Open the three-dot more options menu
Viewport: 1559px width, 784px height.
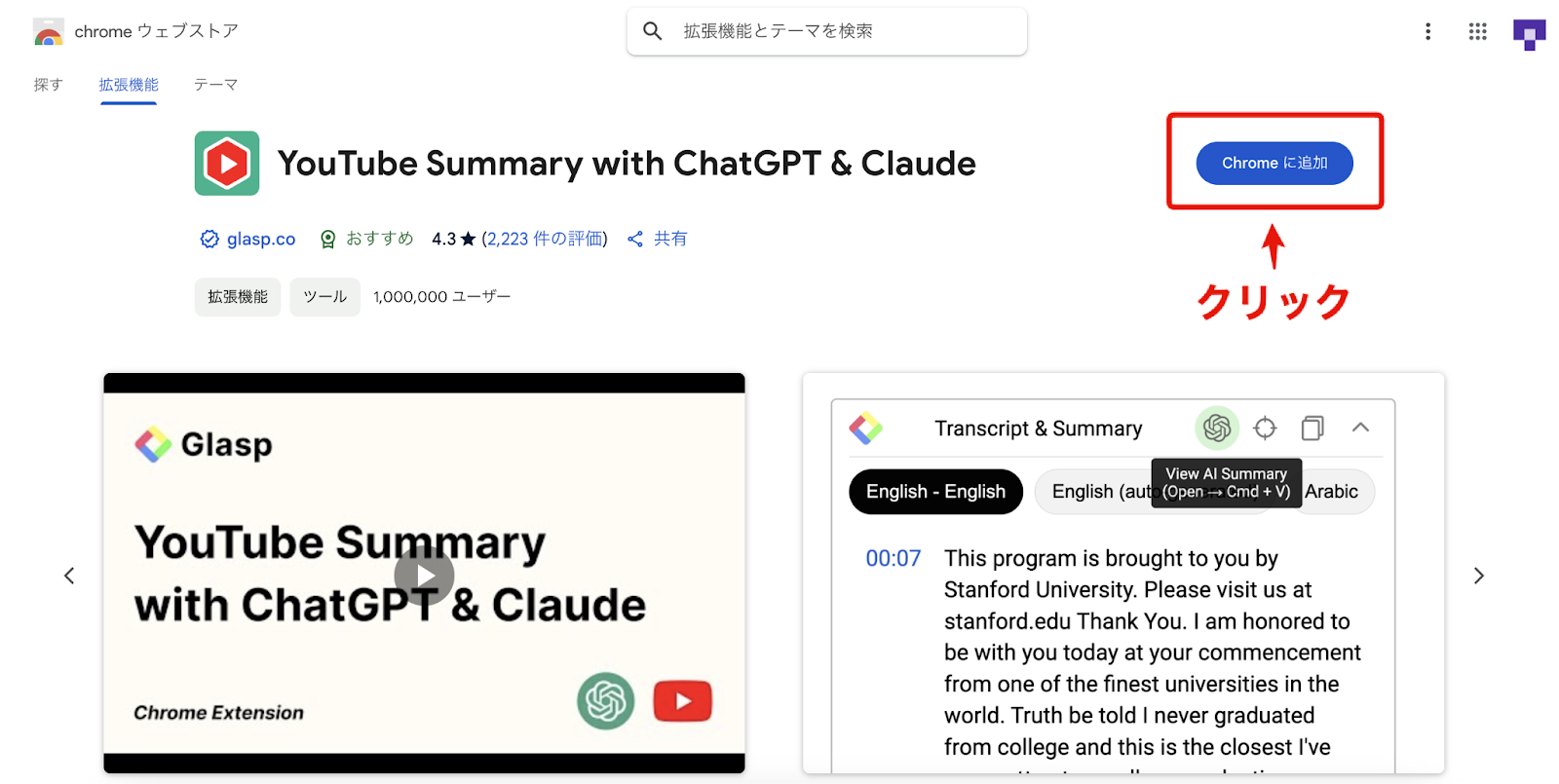pyautogui.click(x=1427, y=31)
